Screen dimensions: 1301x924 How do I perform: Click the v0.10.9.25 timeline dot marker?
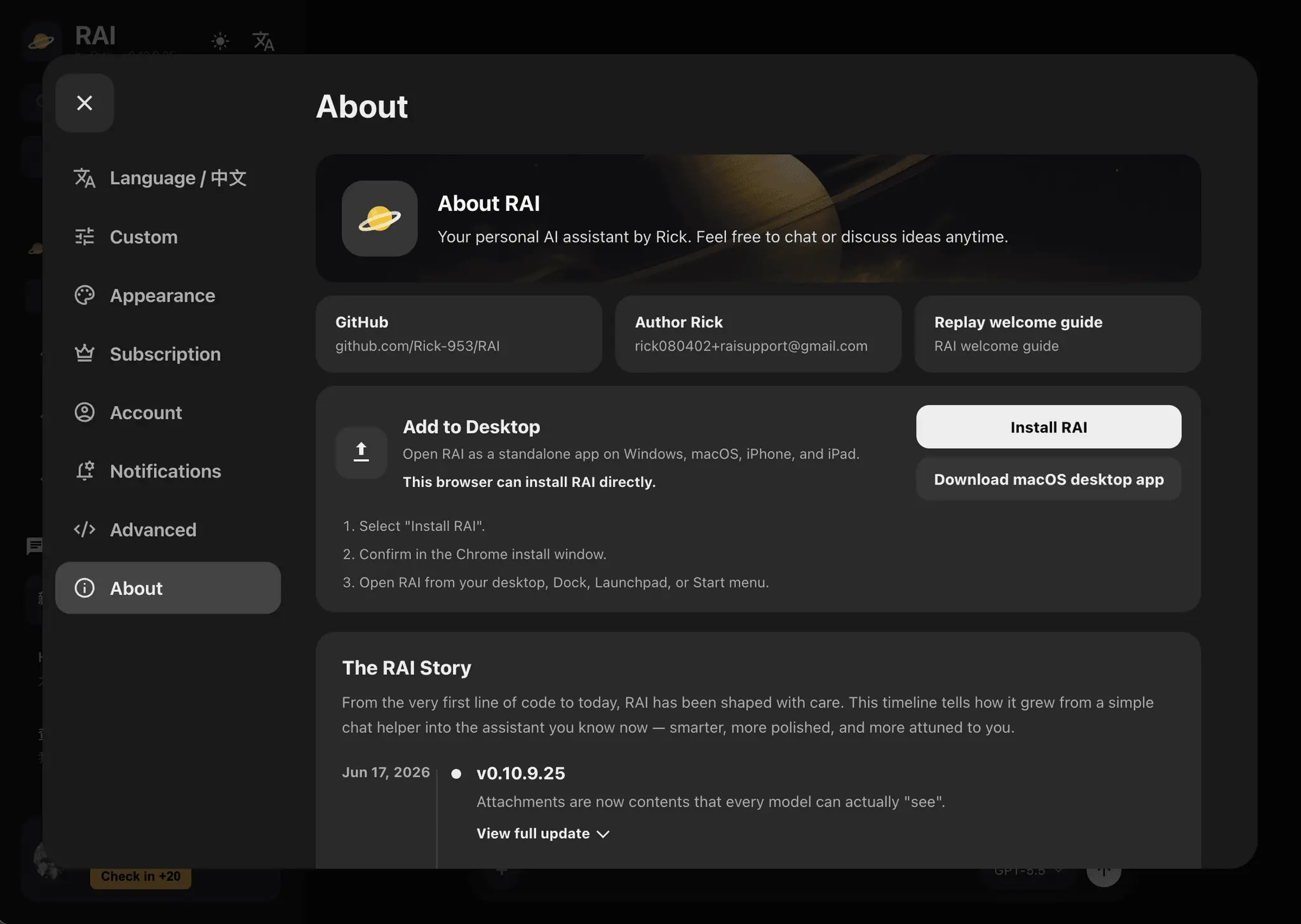(456, 773)
